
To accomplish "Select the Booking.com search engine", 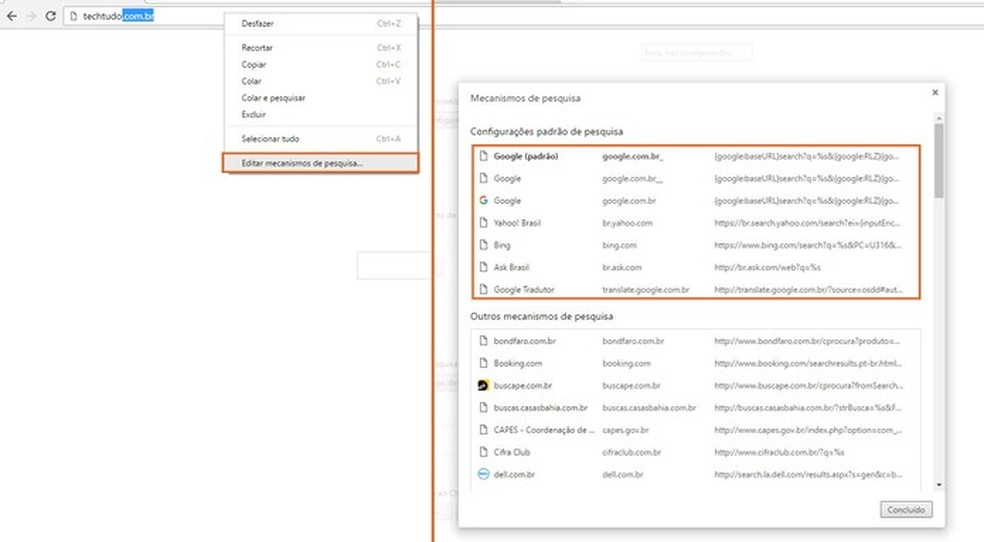I will click(696, 363).
